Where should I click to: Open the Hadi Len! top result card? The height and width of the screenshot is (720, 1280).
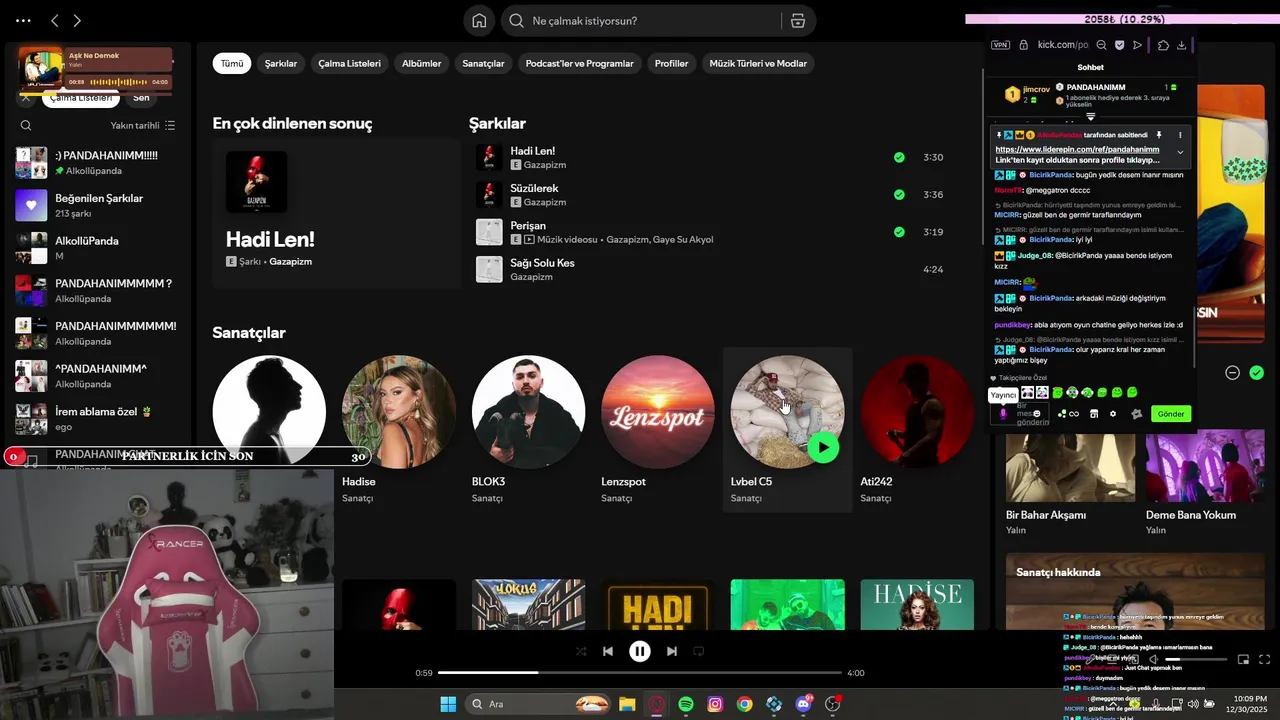[336, 213]
